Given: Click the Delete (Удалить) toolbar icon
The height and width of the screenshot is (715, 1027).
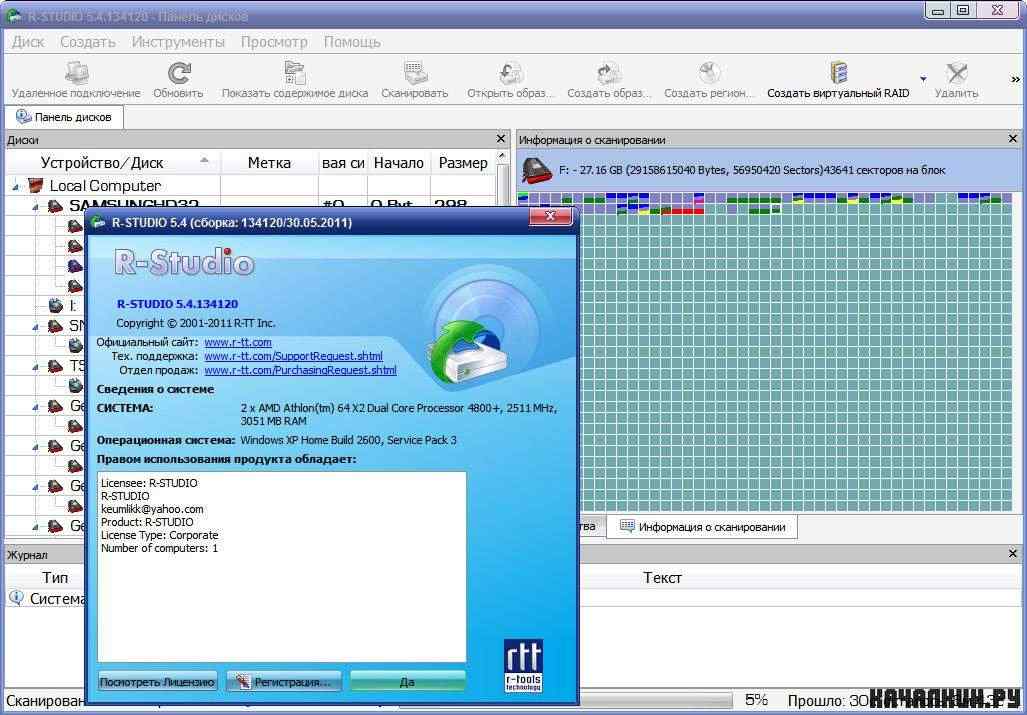Looking at the screenshot, I should tap(957, 73).
